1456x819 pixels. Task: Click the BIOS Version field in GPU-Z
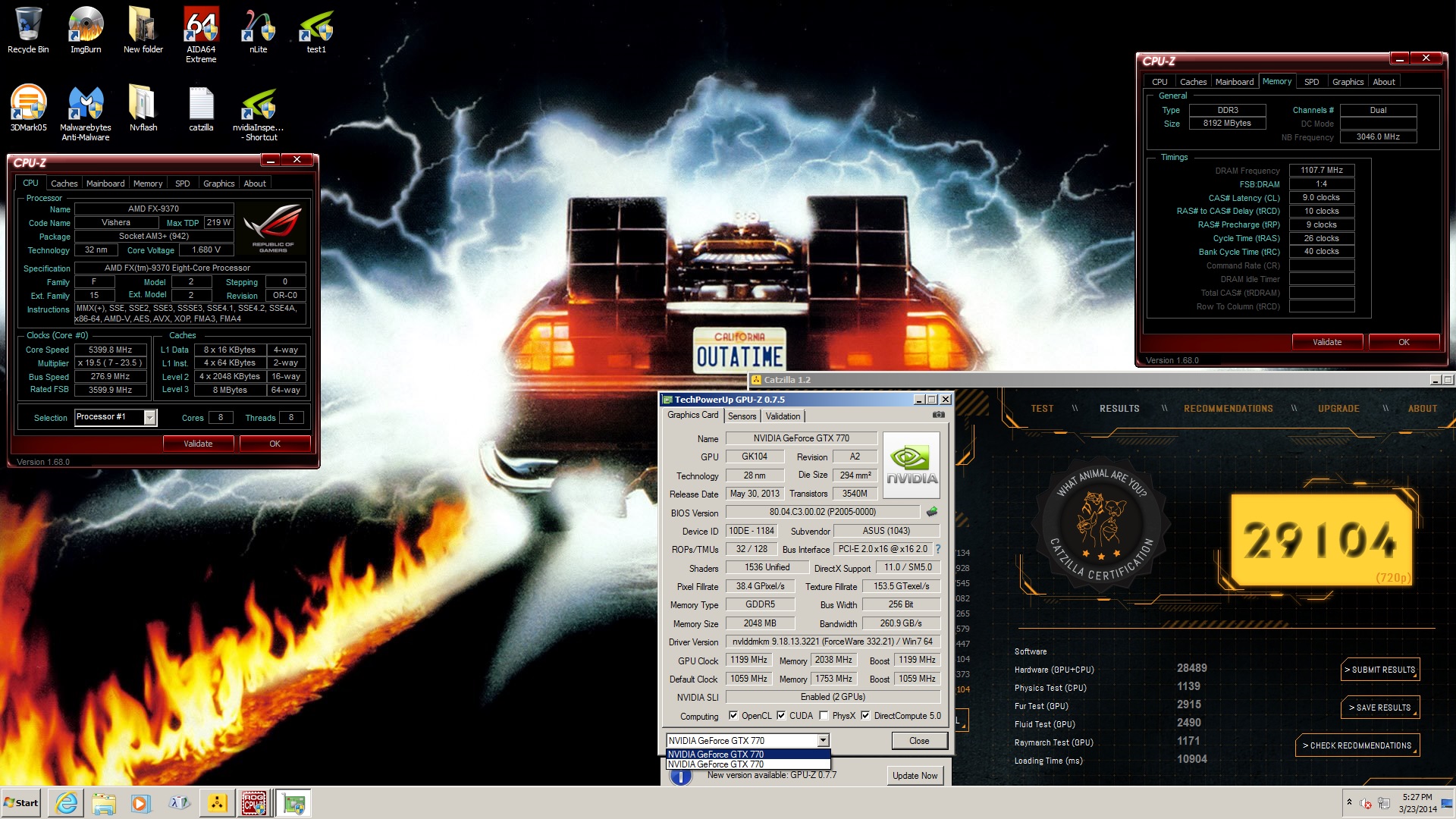(822, 512)
